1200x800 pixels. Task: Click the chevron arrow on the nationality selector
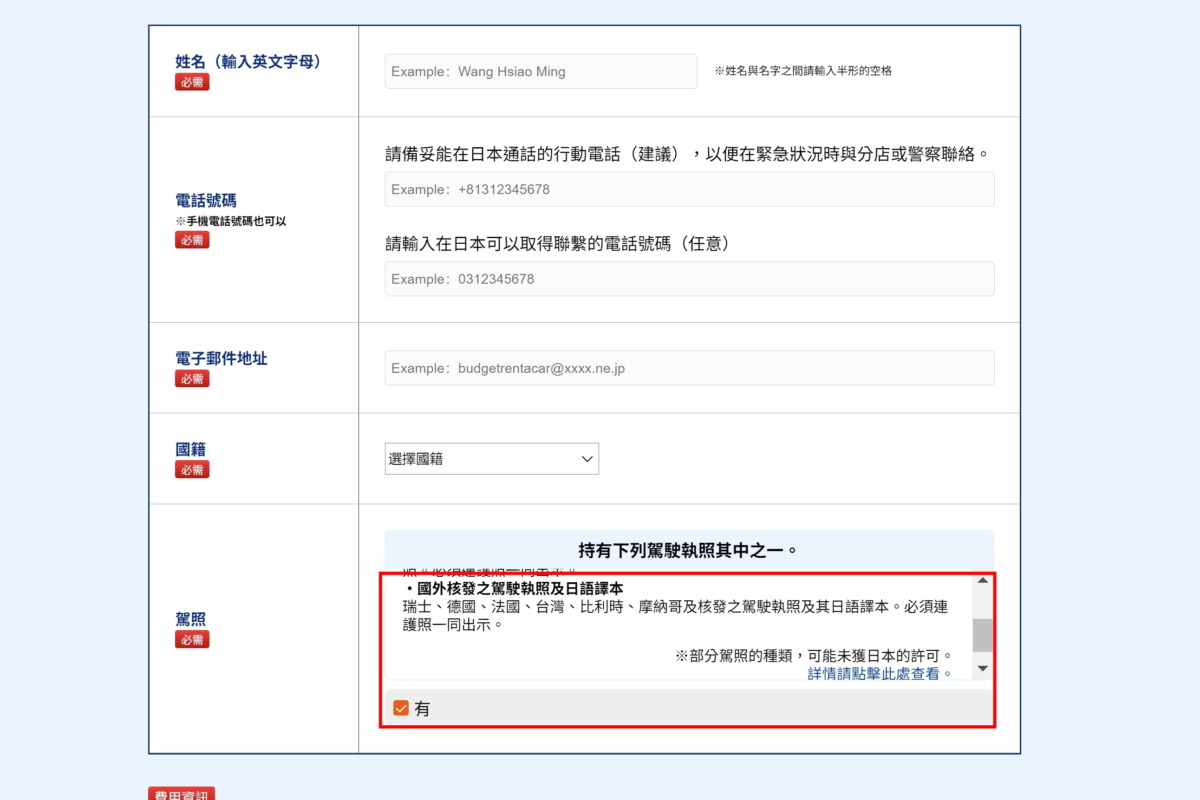587,459
